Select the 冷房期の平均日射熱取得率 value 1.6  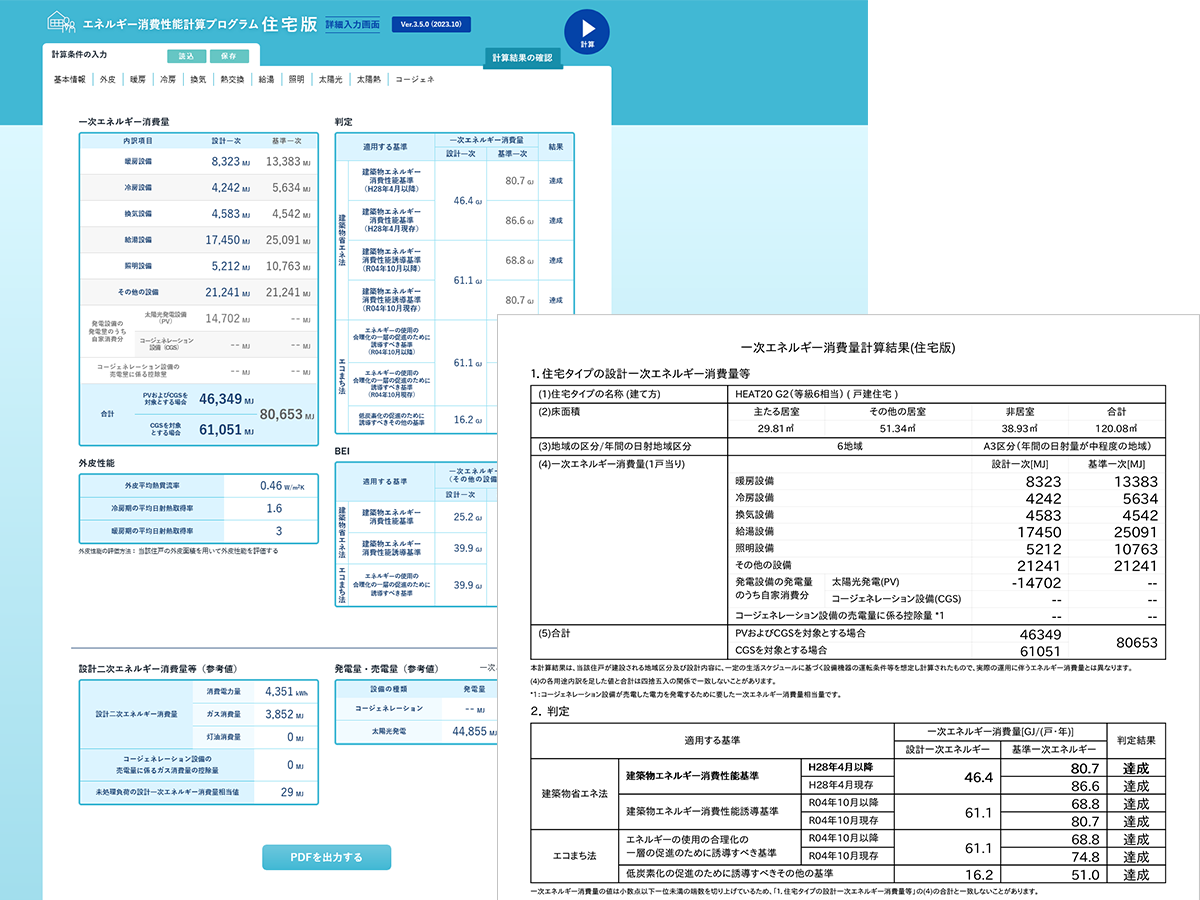tap(275, 508)
